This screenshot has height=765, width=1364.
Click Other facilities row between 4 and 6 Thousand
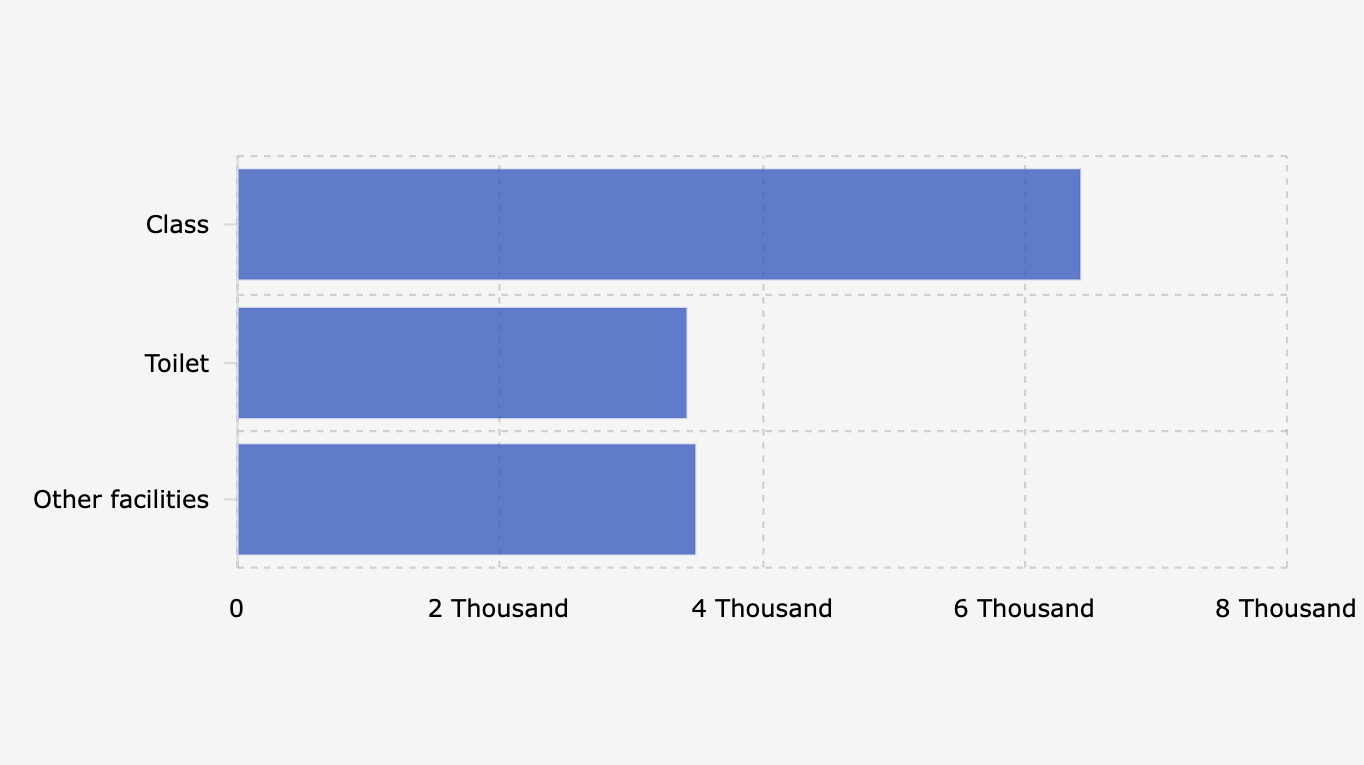pyautogui.click(x=893, y=499)
